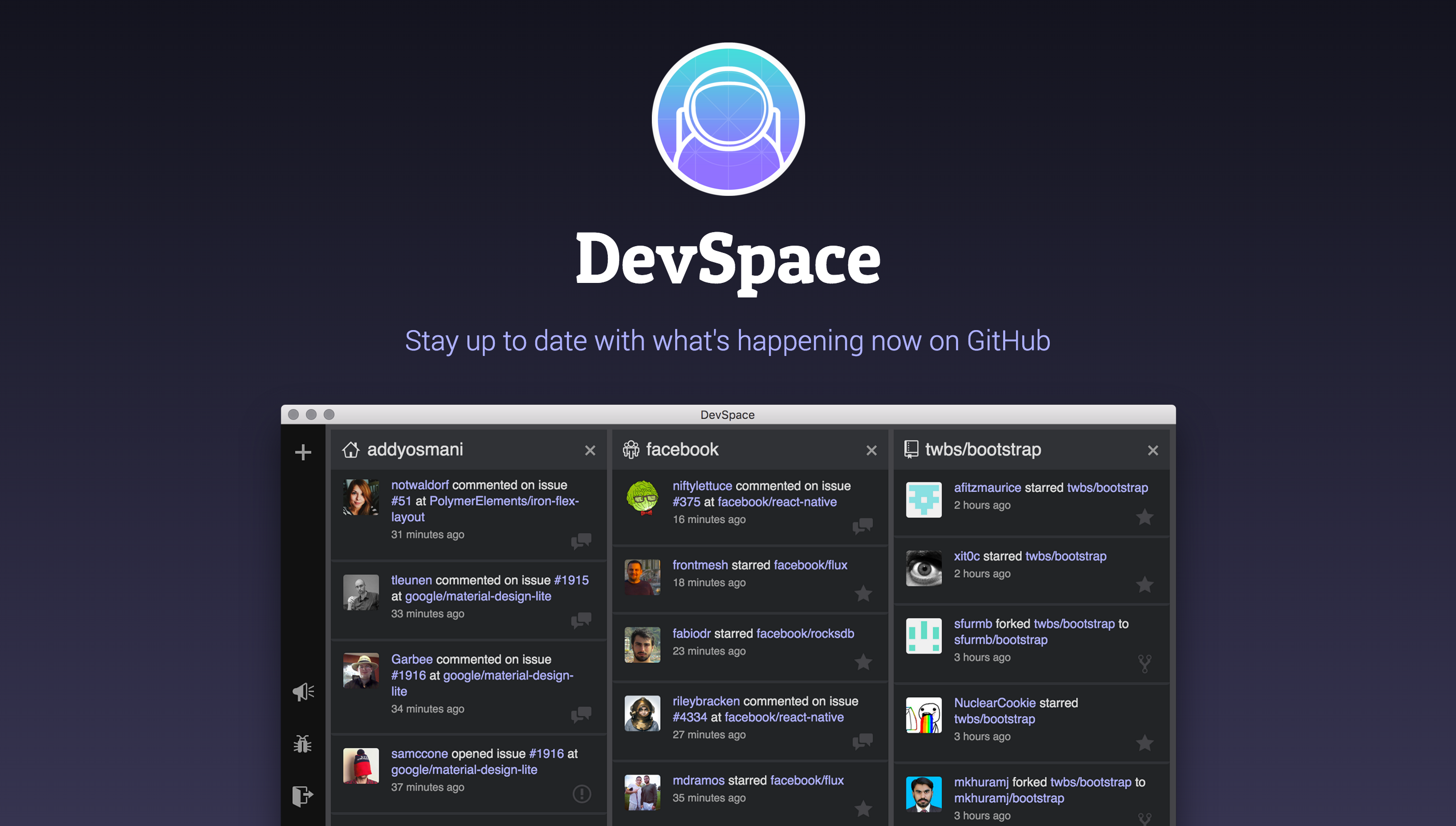Viewport: 1456px width, 826px height.
Task: Close the addyosmani column
Action: (590, 450)
